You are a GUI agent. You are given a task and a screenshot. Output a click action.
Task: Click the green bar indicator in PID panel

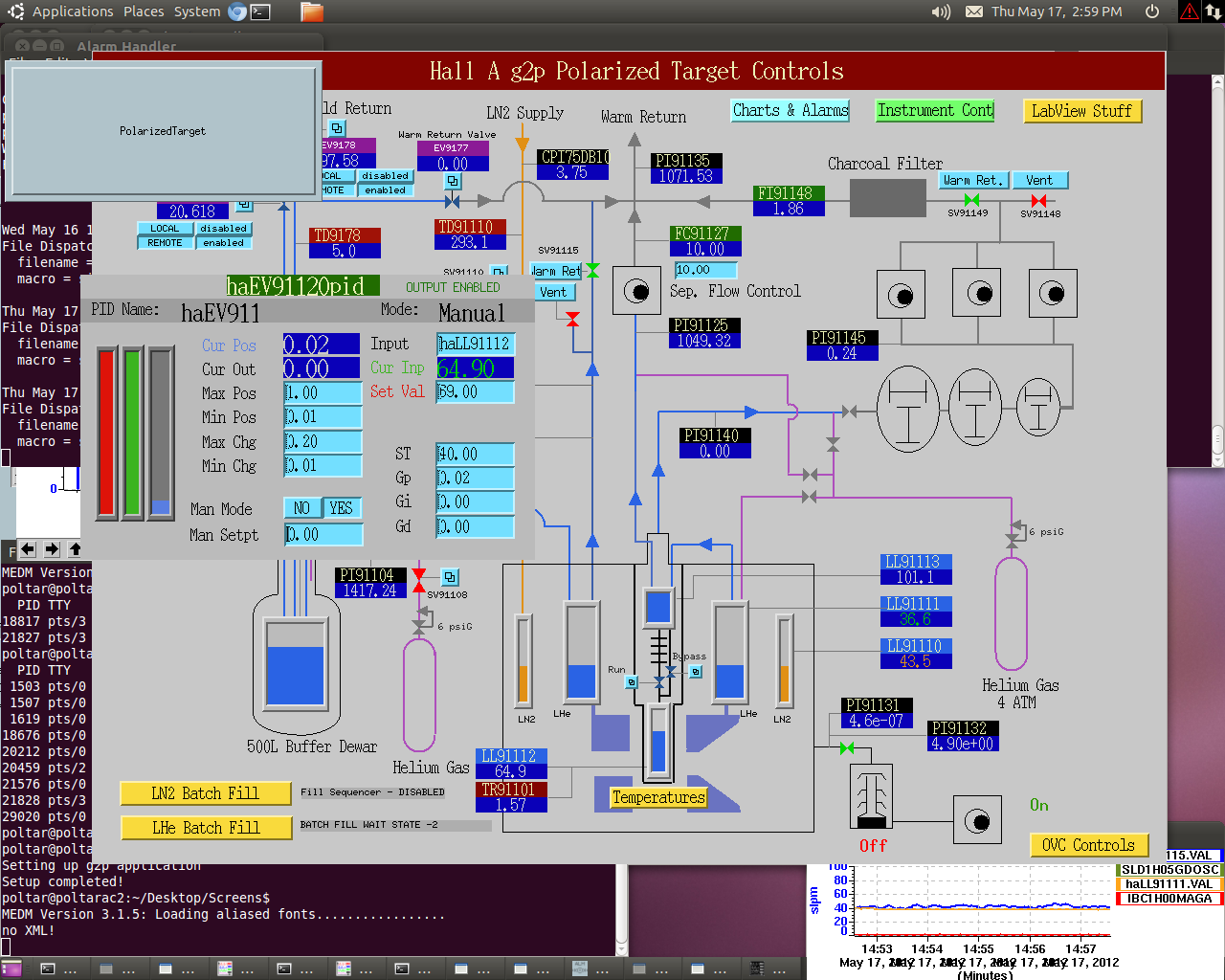pos(132,434)
